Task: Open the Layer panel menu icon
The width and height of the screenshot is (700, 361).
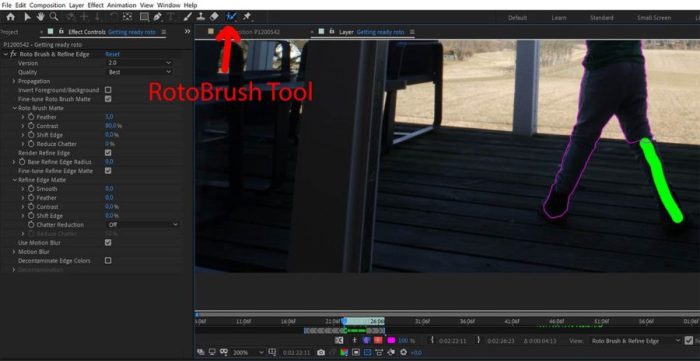Action: [412, 32]
